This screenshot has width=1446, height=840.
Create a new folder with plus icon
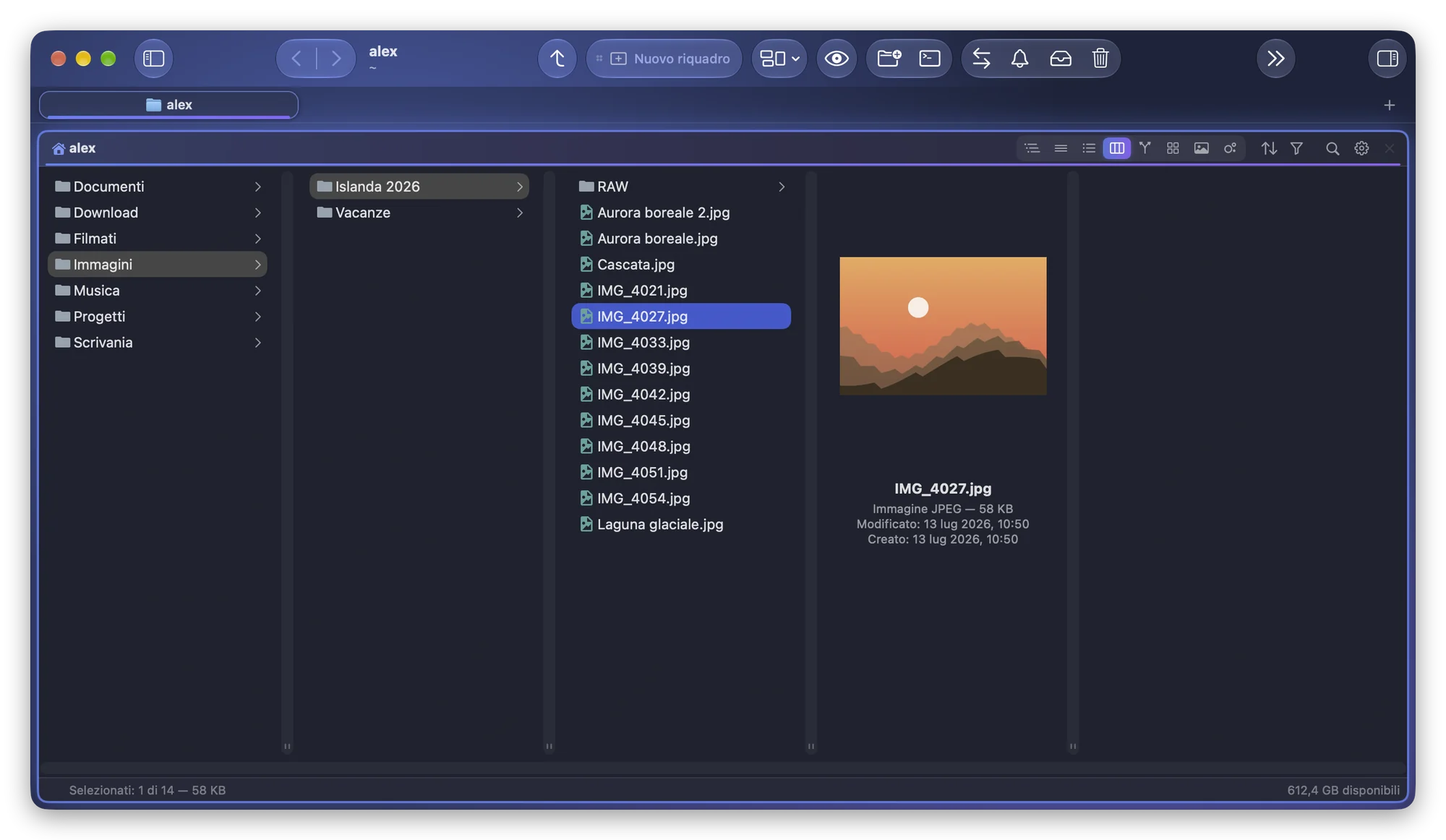[x=889, y=59]
